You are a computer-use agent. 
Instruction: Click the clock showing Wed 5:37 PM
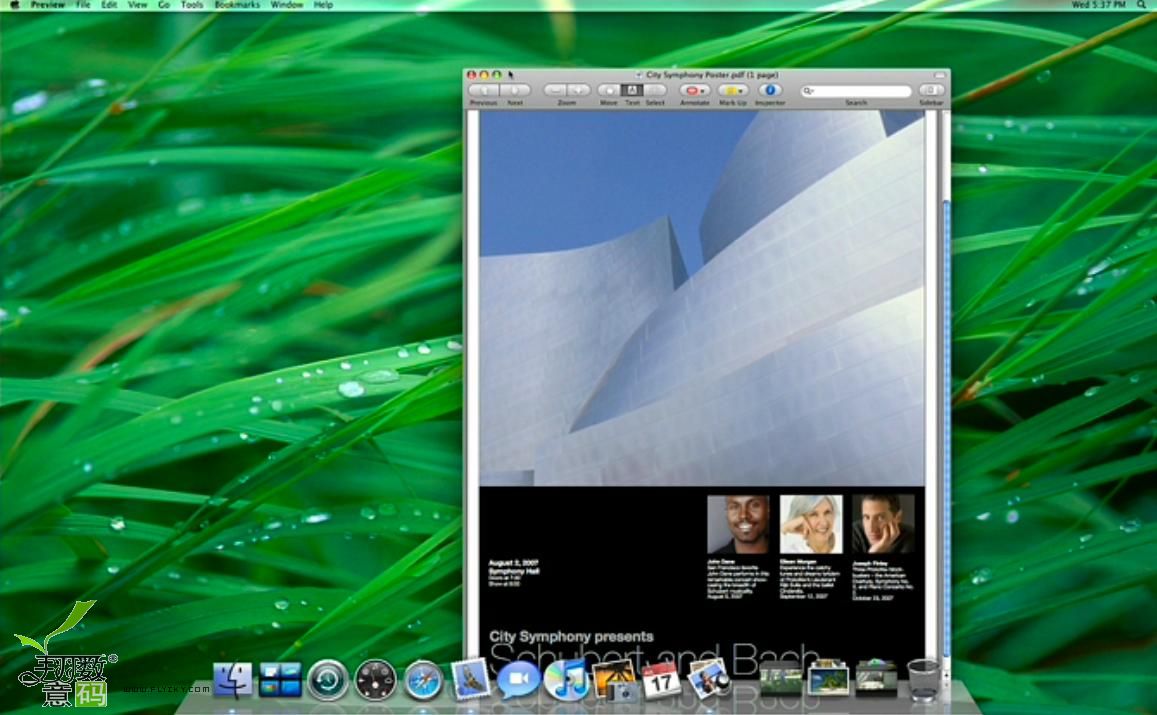click(1099, 5)
